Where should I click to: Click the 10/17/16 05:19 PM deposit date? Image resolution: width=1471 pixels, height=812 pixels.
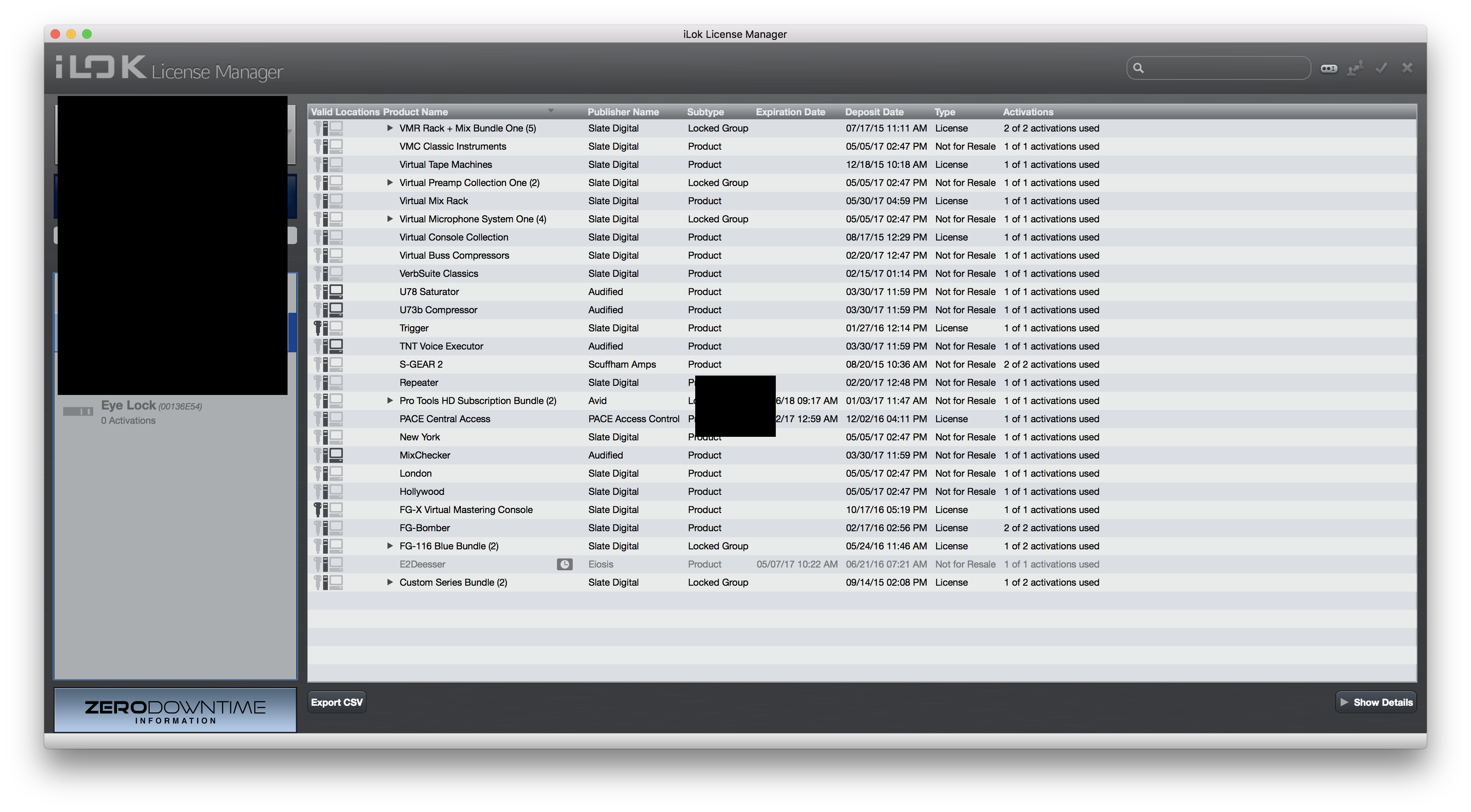(x=886, y=510)
